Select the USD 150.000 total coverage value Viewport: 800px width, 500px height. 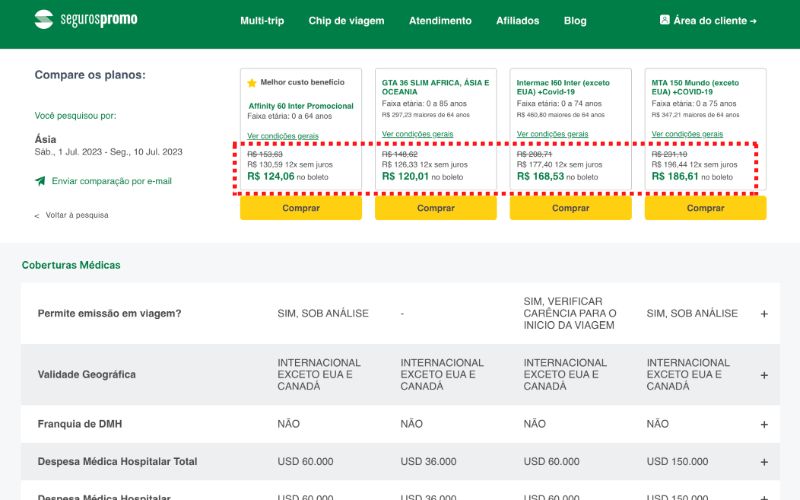click(x=677, y=462)
